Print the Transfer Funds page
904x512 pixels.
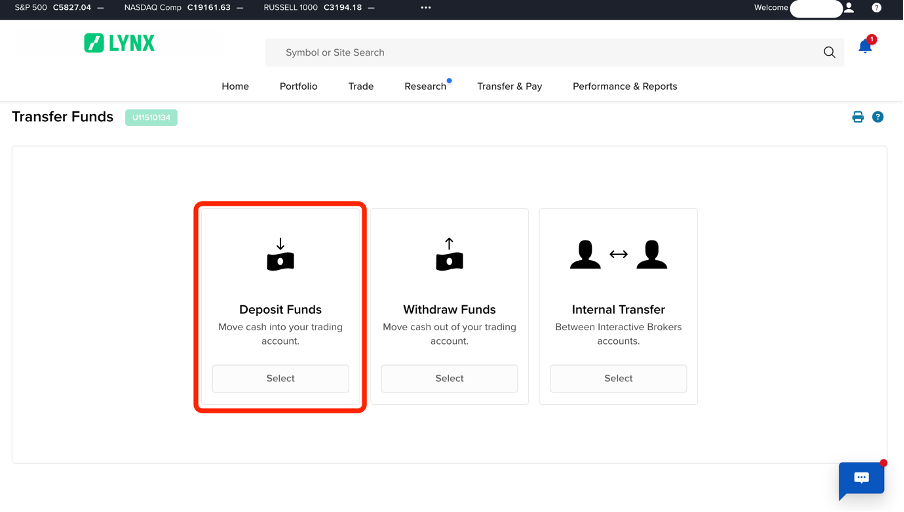pos(858,117)
